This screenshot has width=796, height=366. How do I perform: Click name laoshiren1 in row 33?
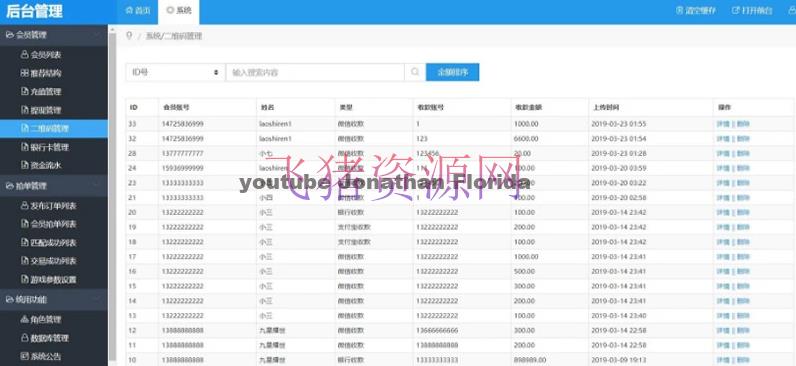tap(275, 124)
